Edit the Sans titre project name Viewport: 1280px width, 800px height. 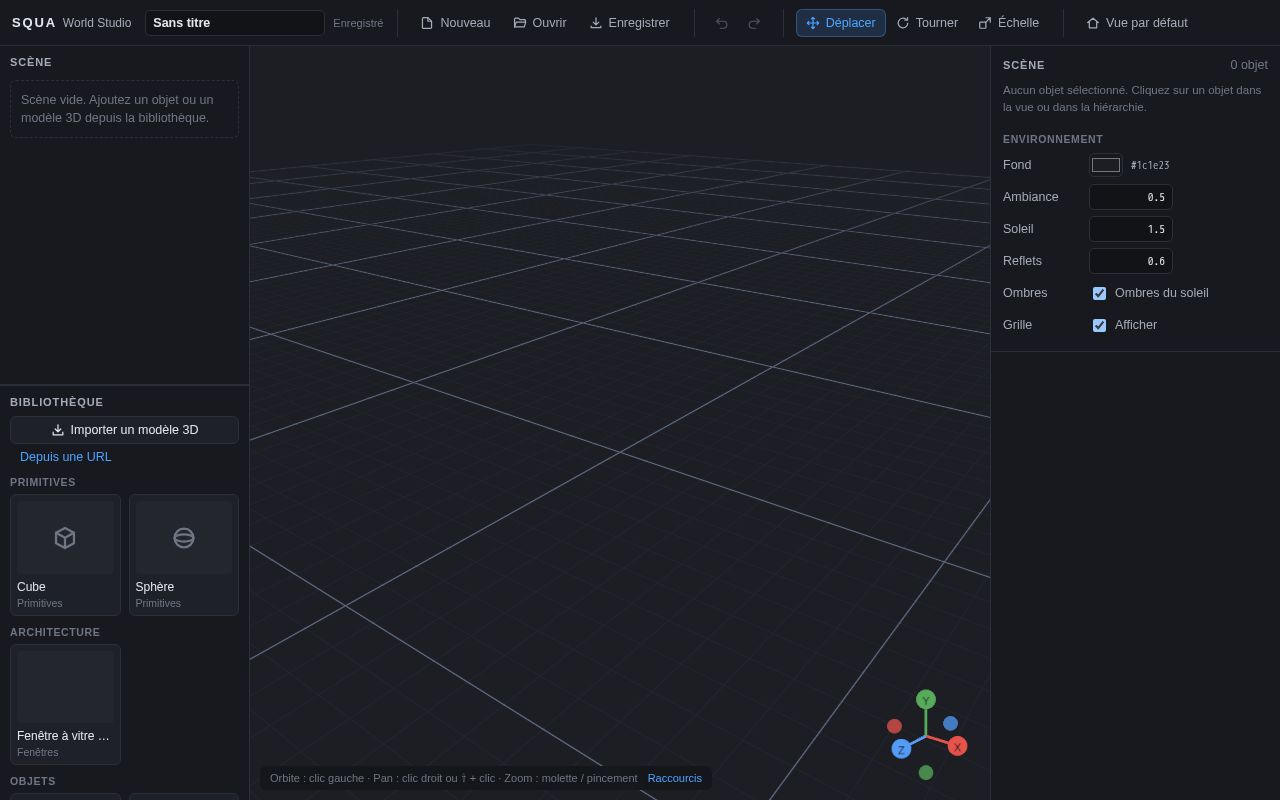tap(235, 23)
